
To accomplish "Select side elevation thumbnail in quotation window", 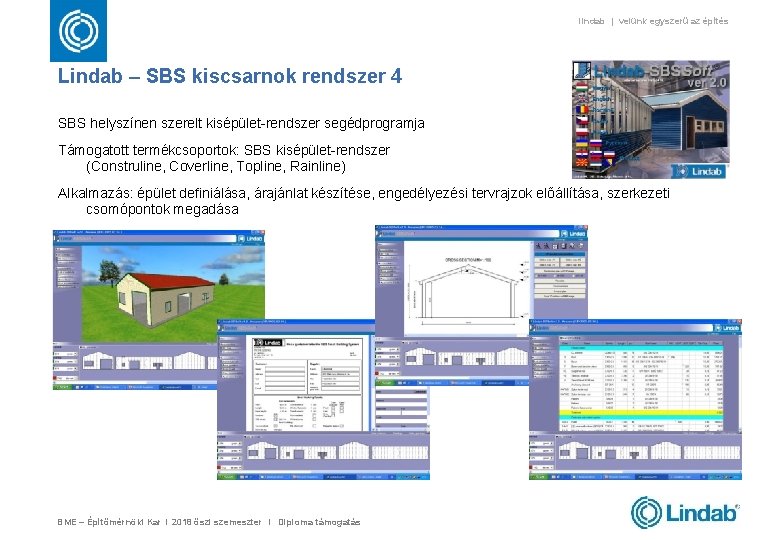I will (308, 452).
